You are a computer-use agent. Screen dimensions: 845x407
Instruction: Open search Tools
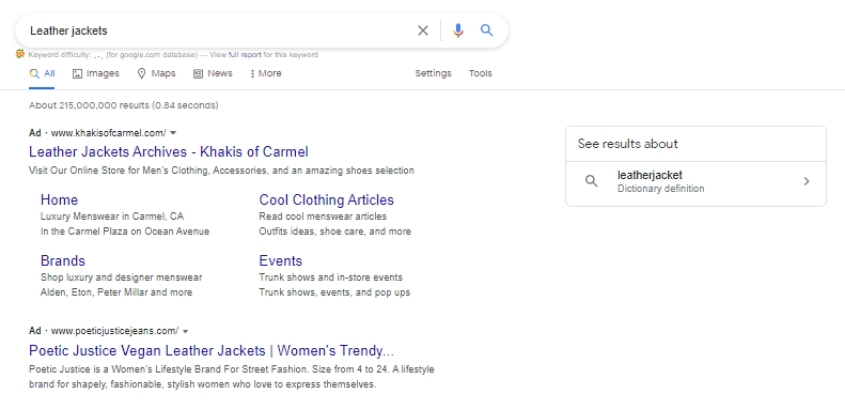pyautogui.click(x=480, y=73)
